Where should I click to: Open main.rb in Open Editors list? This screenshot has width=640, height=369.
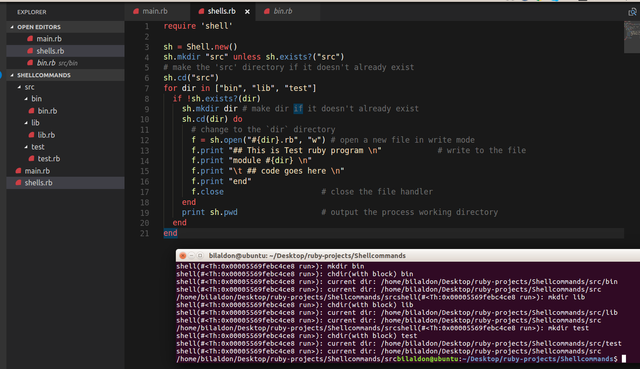65,39
